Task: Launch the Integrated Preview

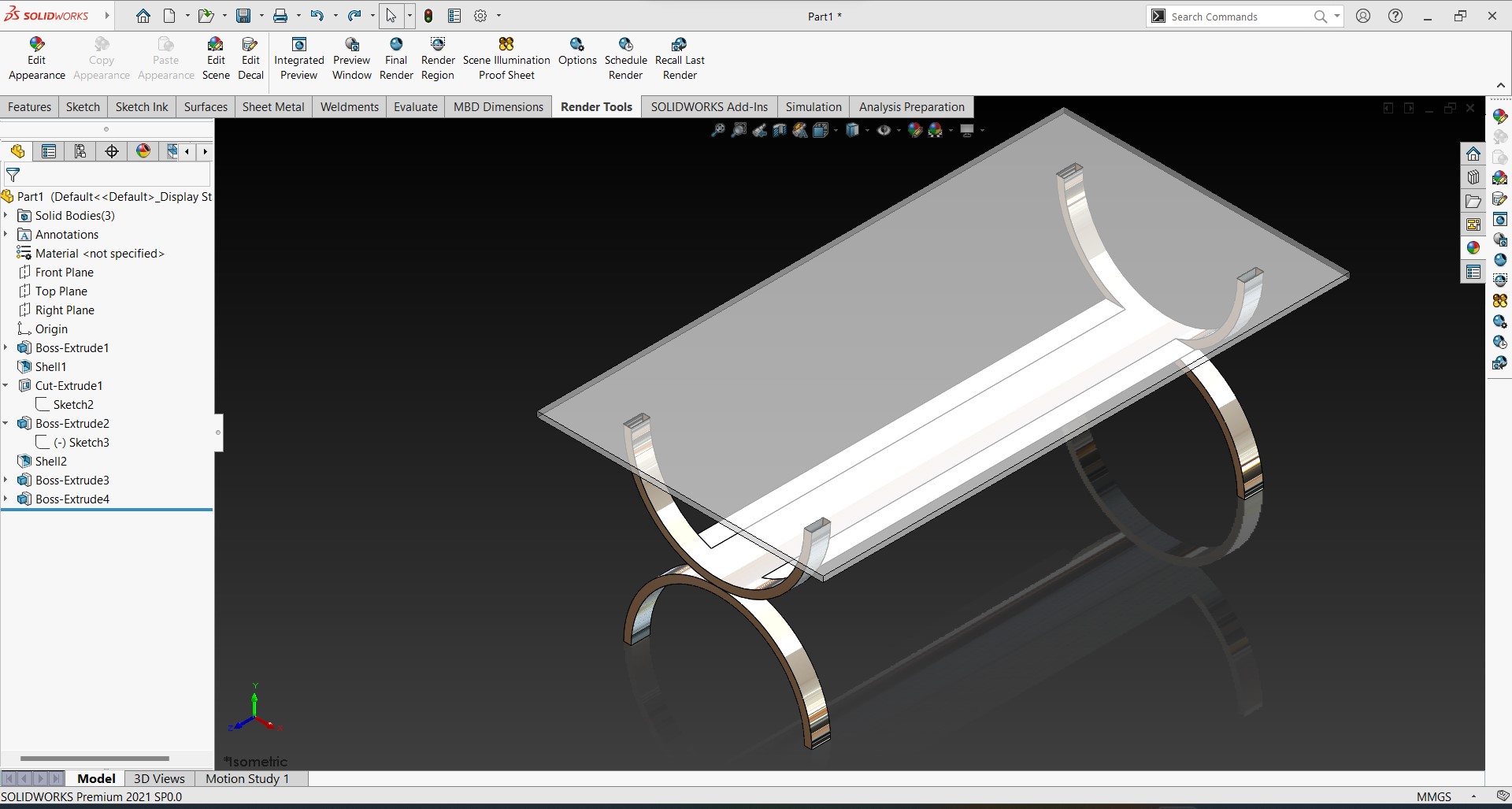Action: [298, 58]
